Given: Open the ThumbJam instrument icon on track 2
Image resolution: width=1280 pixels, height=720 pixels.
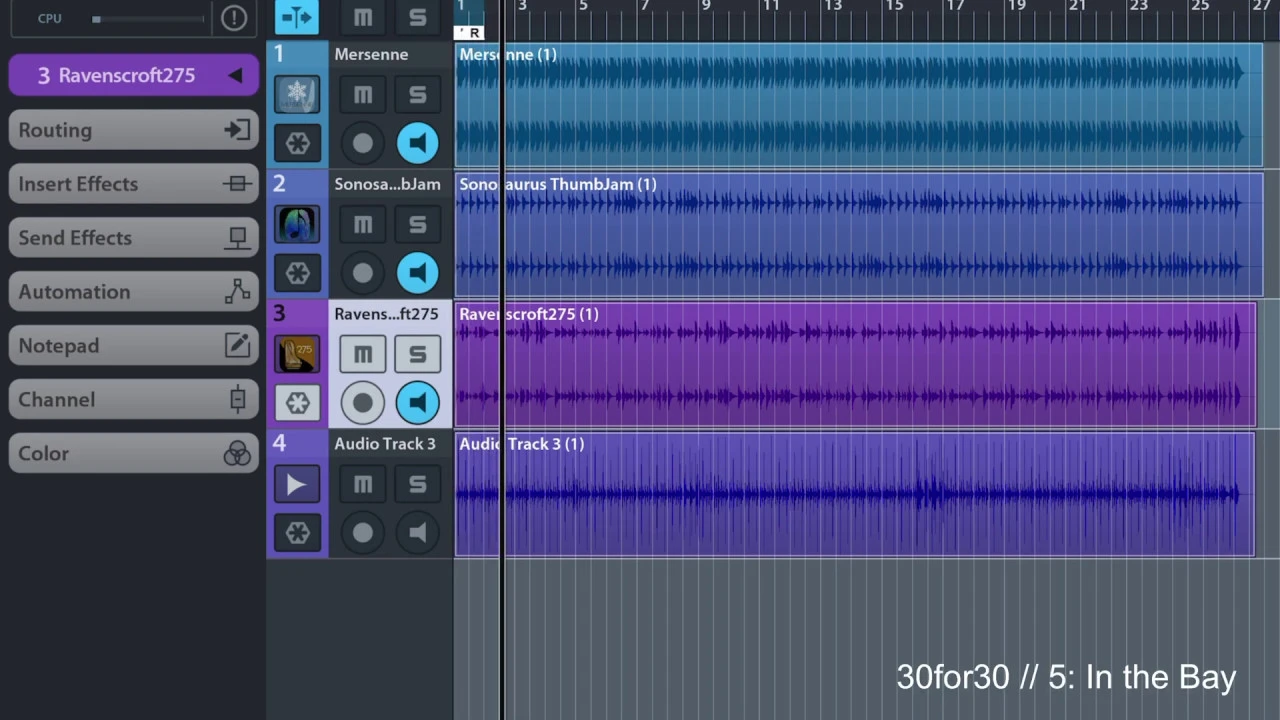Looking at the screenshot, I should coord(297,224).
